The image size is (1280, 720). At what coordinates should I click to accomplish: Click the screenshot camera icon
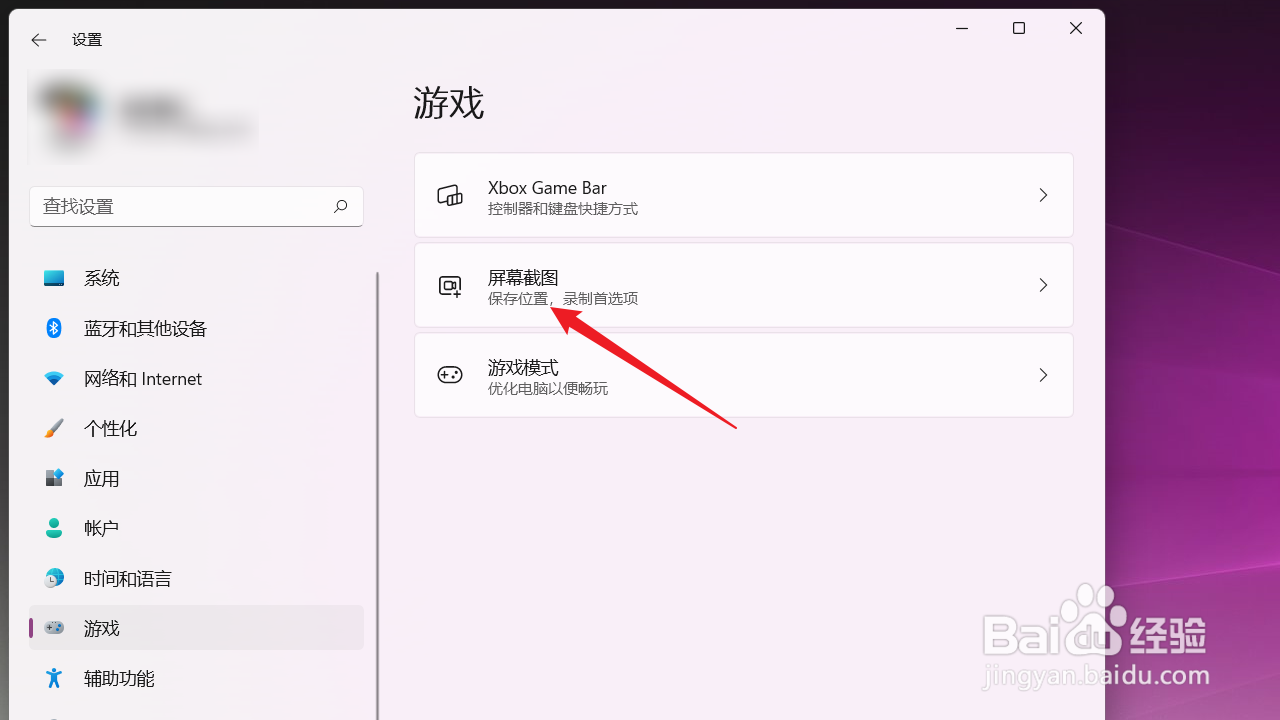(x=450, y=285)
